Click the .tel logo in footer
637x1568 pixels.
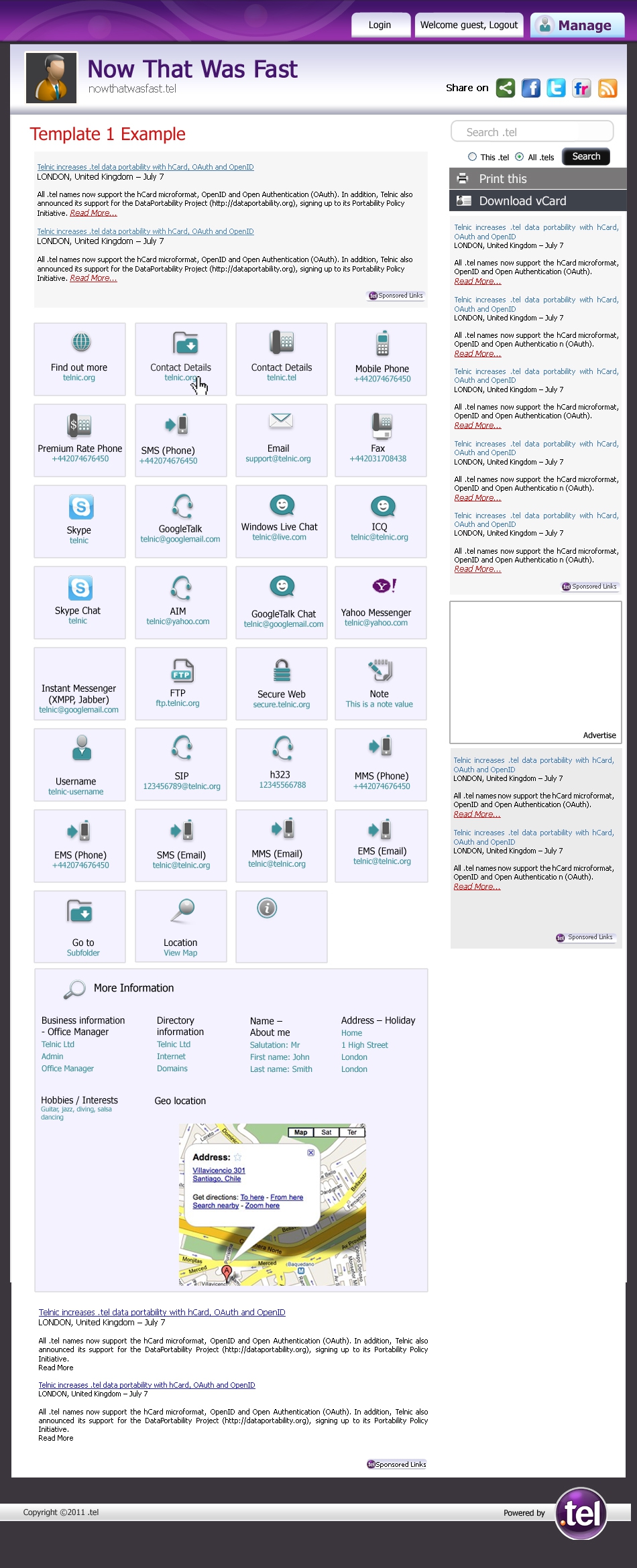click(x=581, y=1513)
